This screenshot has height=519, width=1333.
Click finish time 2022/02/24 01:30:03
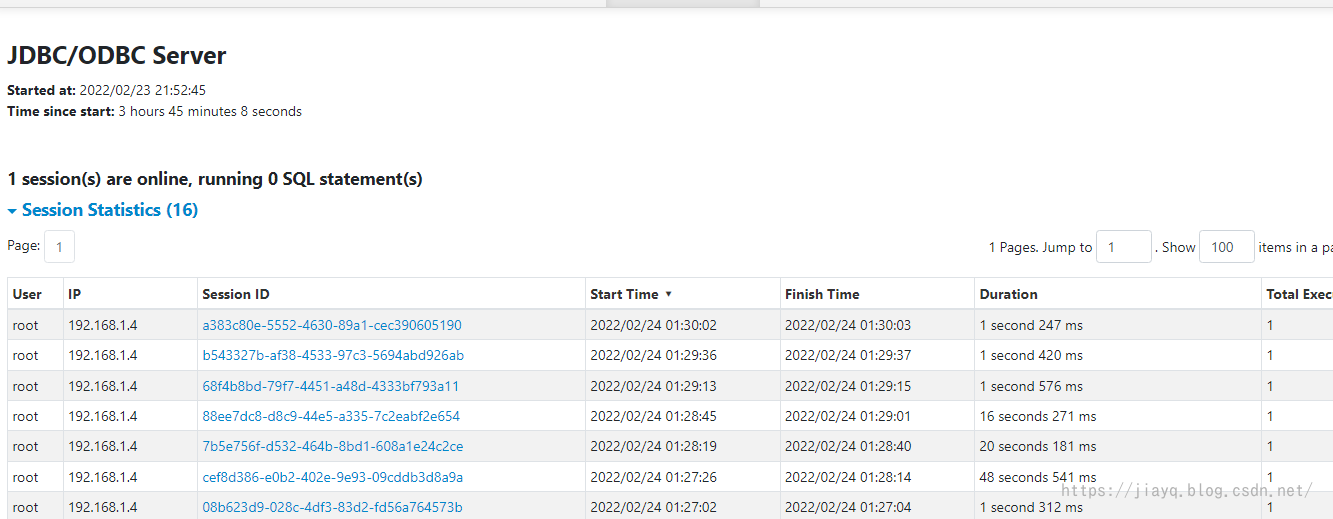(x=848, y=325)
